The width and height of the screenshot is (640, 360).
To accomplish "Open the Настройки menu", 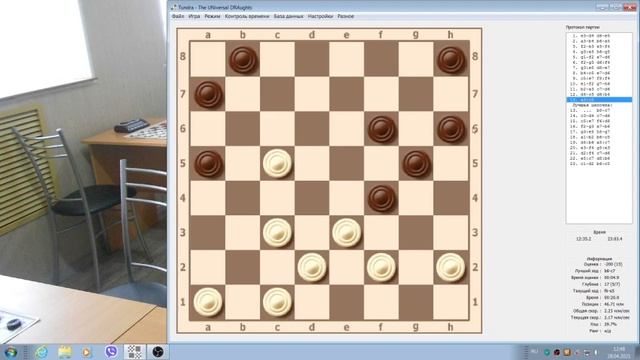I will coord(320,16).
